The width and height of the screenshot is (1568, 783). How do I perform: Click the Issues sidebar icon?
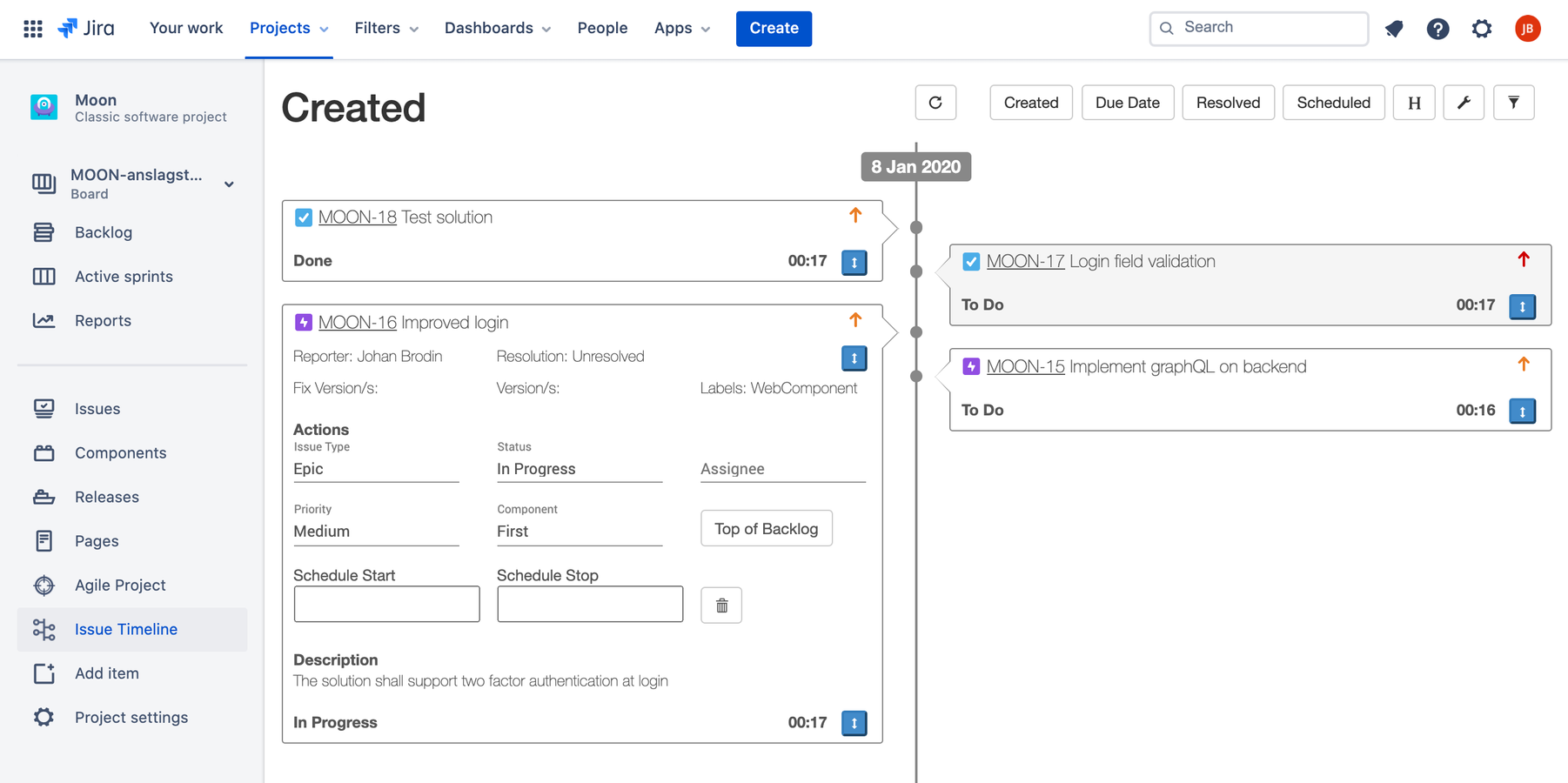(x=44, y=409)
